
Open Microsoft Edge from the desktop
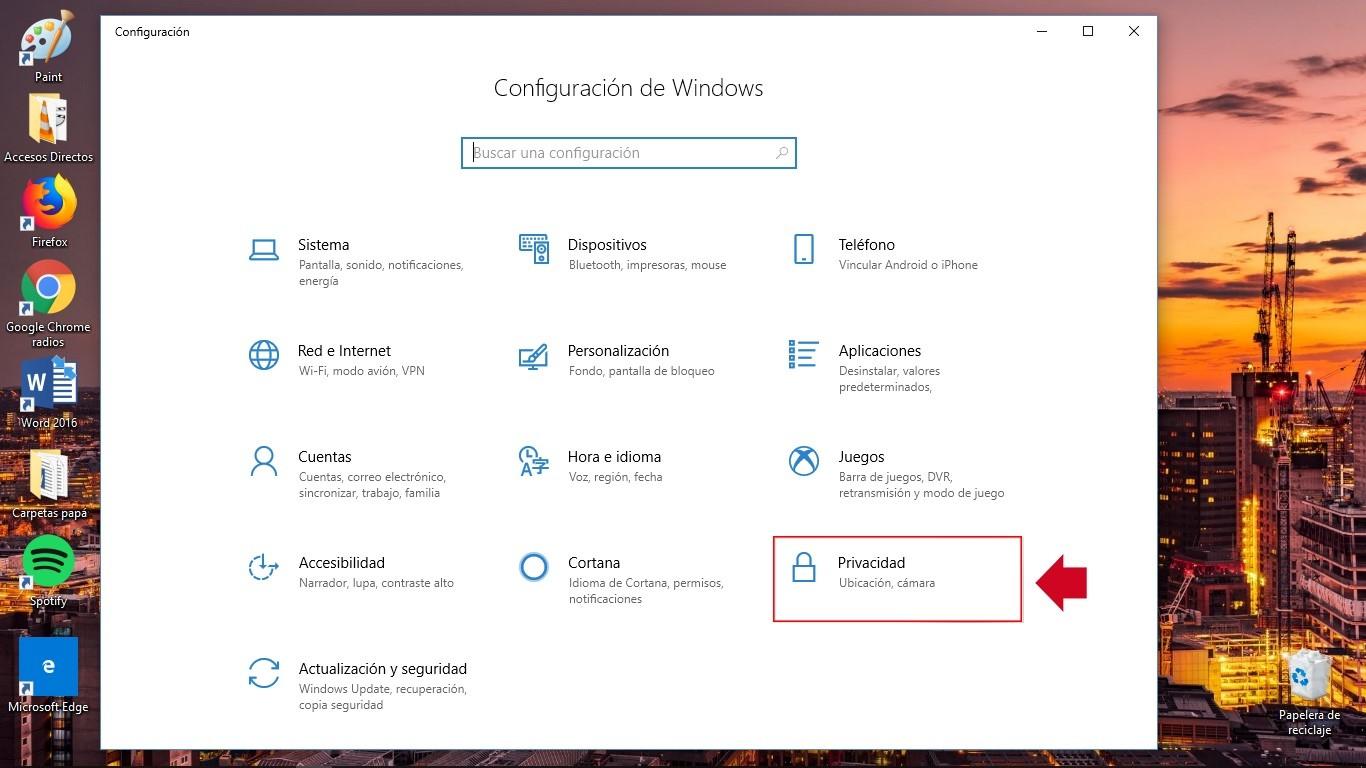(x=47, y=665)
